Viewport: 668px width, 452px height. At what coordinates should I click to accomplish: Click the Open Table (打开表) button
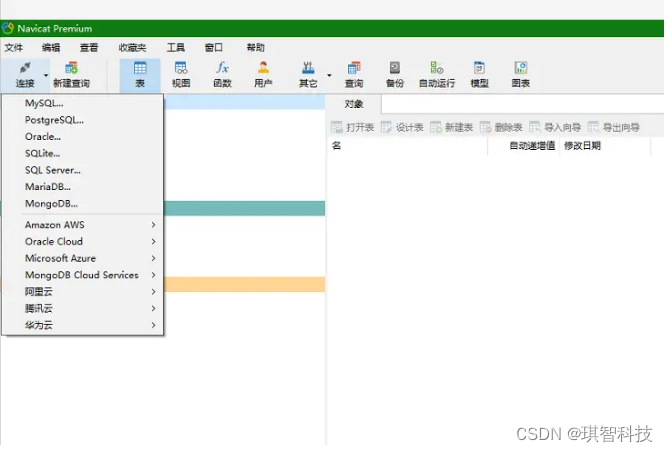(x=352, y=127)
